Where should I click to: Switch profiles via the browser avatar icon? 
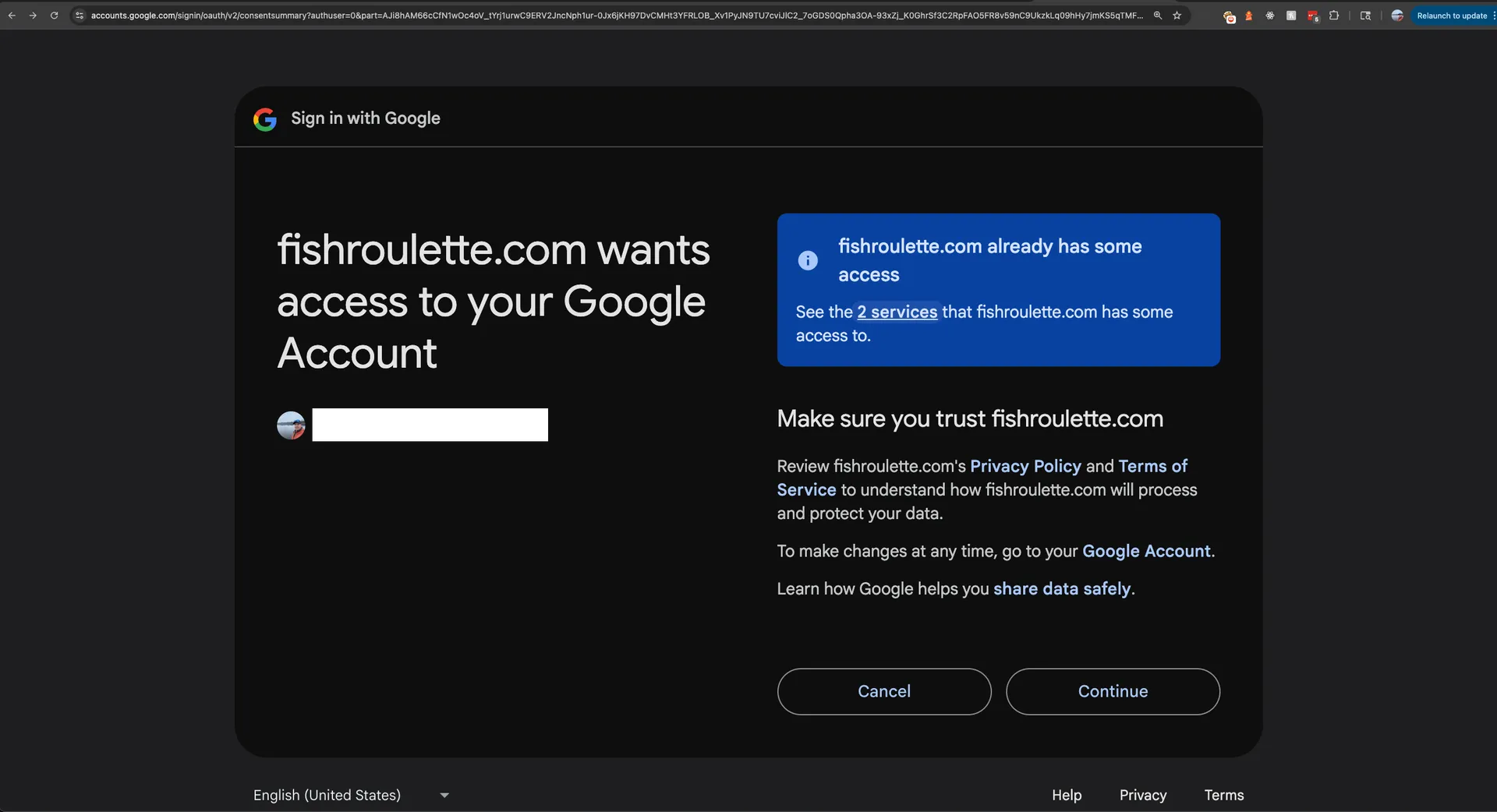tap(1397, 16)
